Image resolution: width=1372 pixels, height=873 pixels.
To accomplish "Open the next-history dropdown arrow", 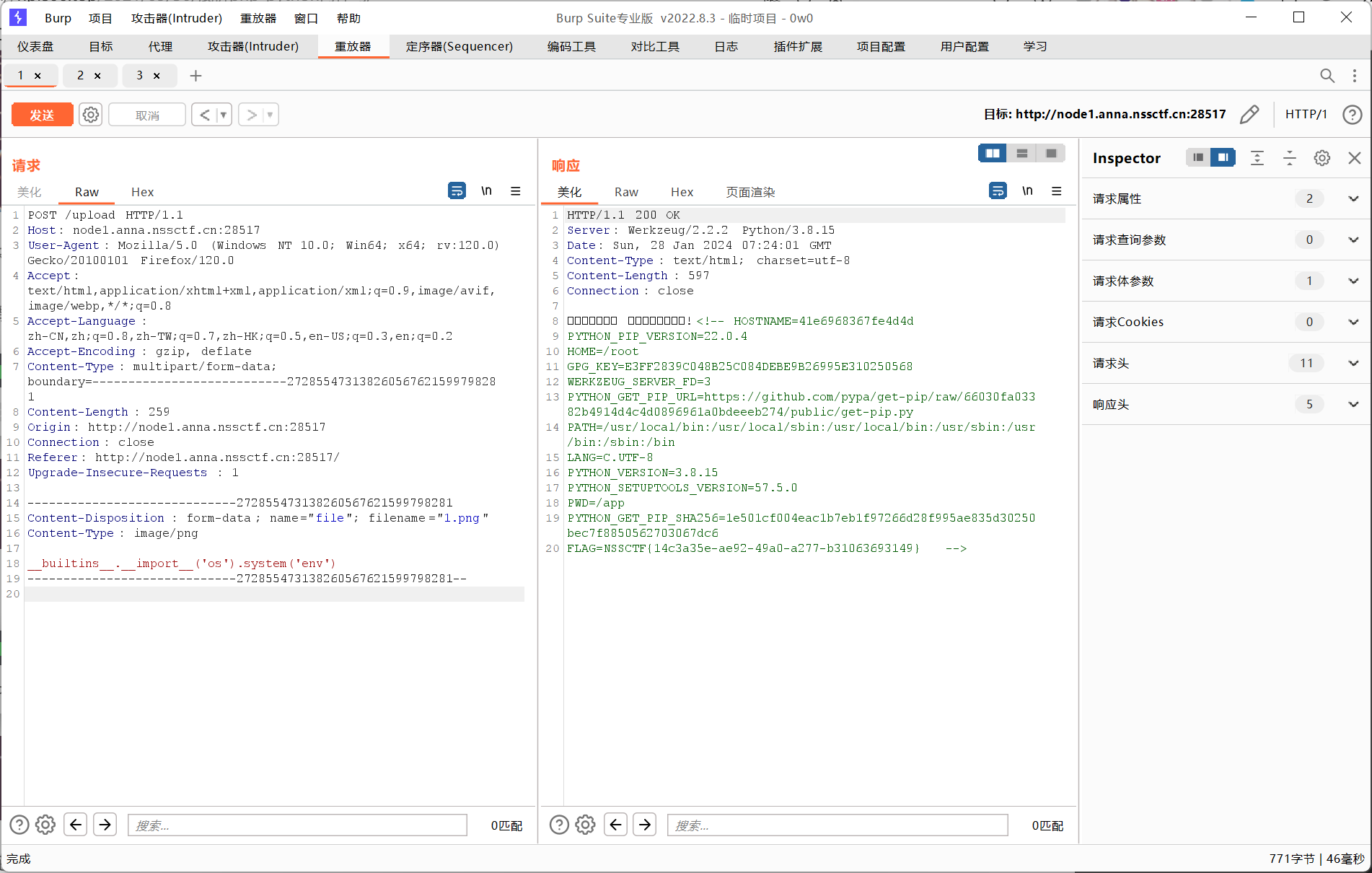I will point(271,115).
